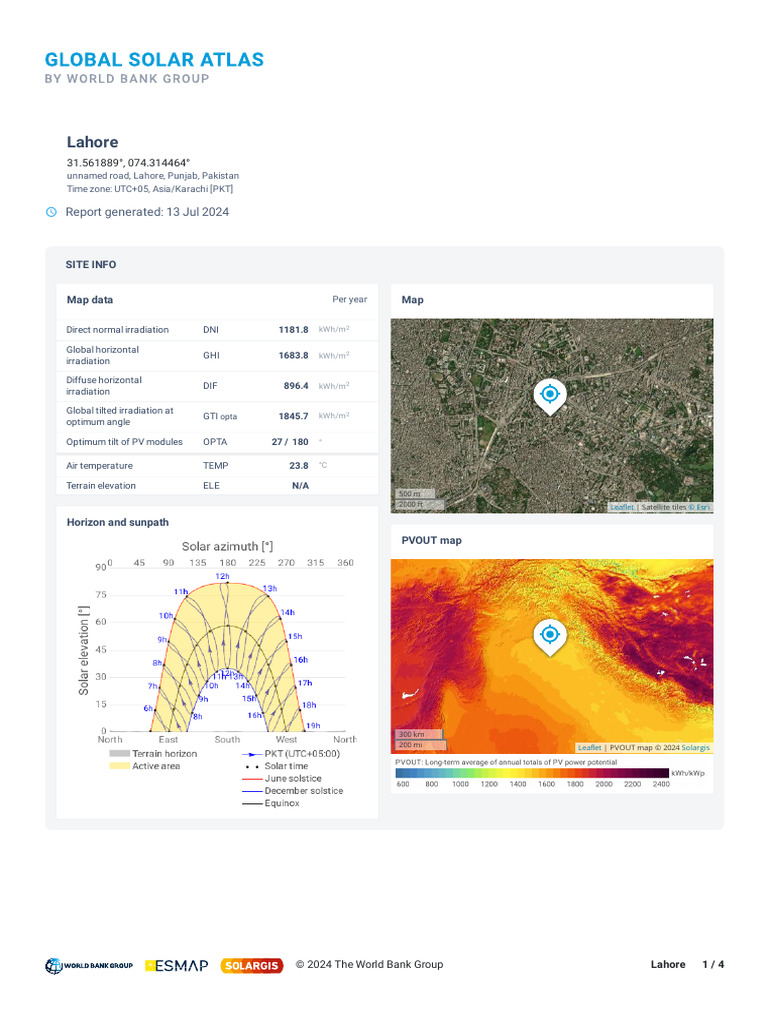Click the 'Solar azimuth [°]' axis title
This screenshot has height=1024, width=768.
pos(227,547)
